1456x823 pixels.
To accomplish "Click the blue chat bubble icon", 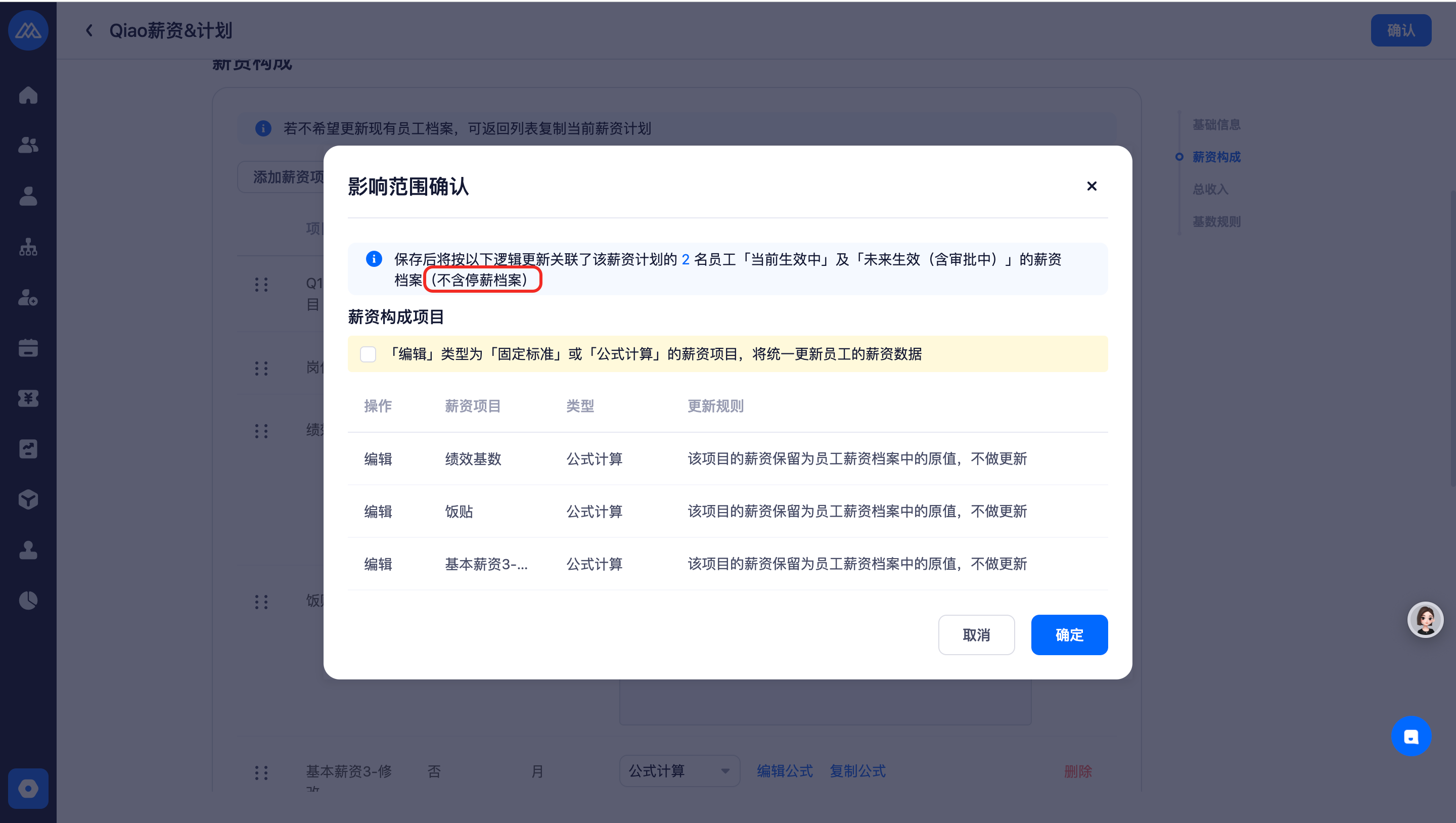I will (x=1411, y=736).
